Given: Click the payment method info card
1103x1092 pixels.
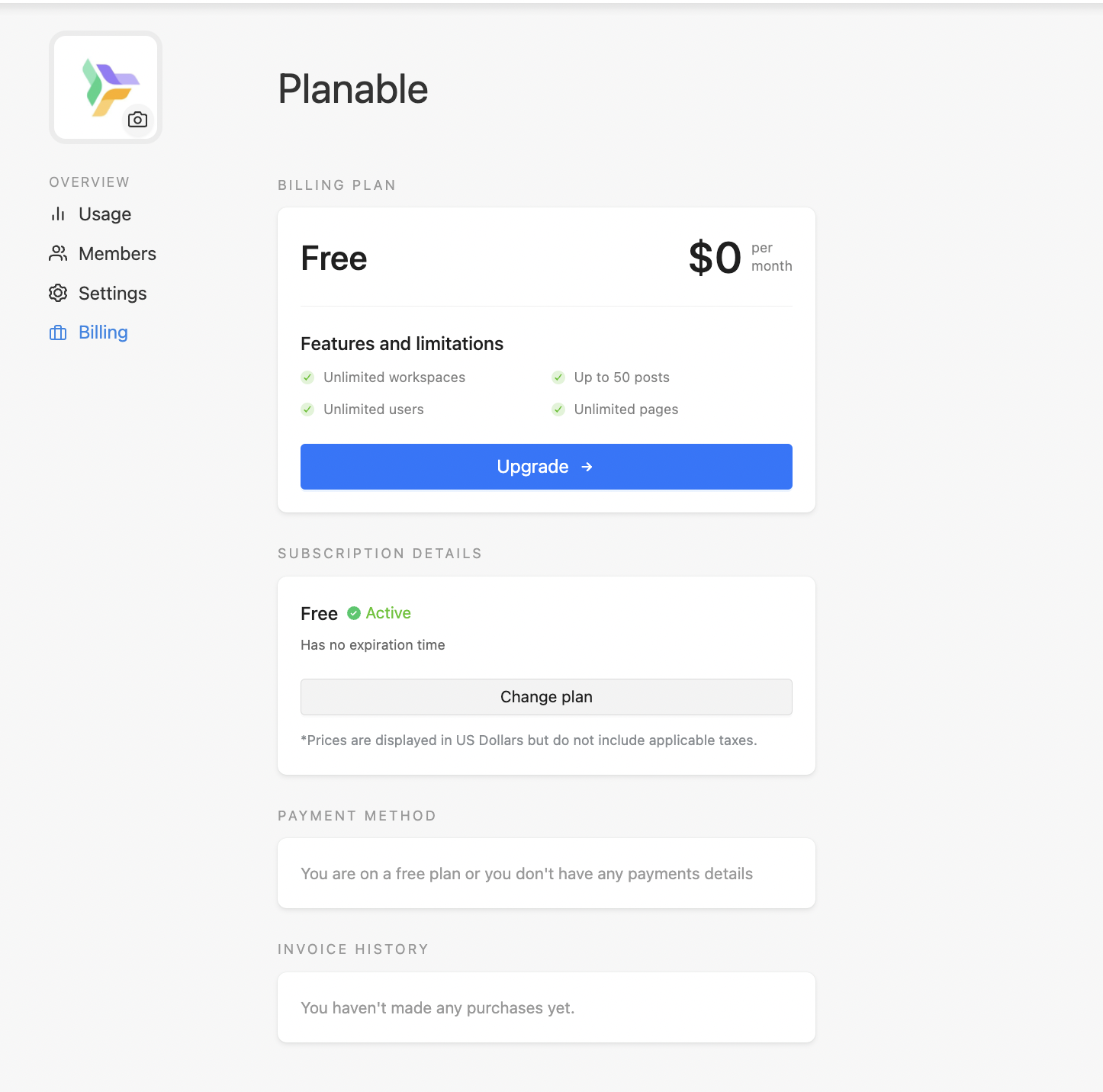Looking at the screenshot, I should (546, 874).
